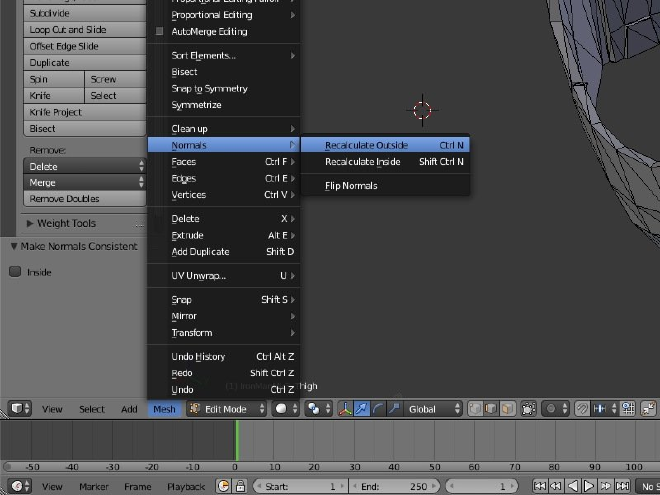Expand the Clean up submenu
The height and width of the screenshot is (495, 660).
point(224,128)
